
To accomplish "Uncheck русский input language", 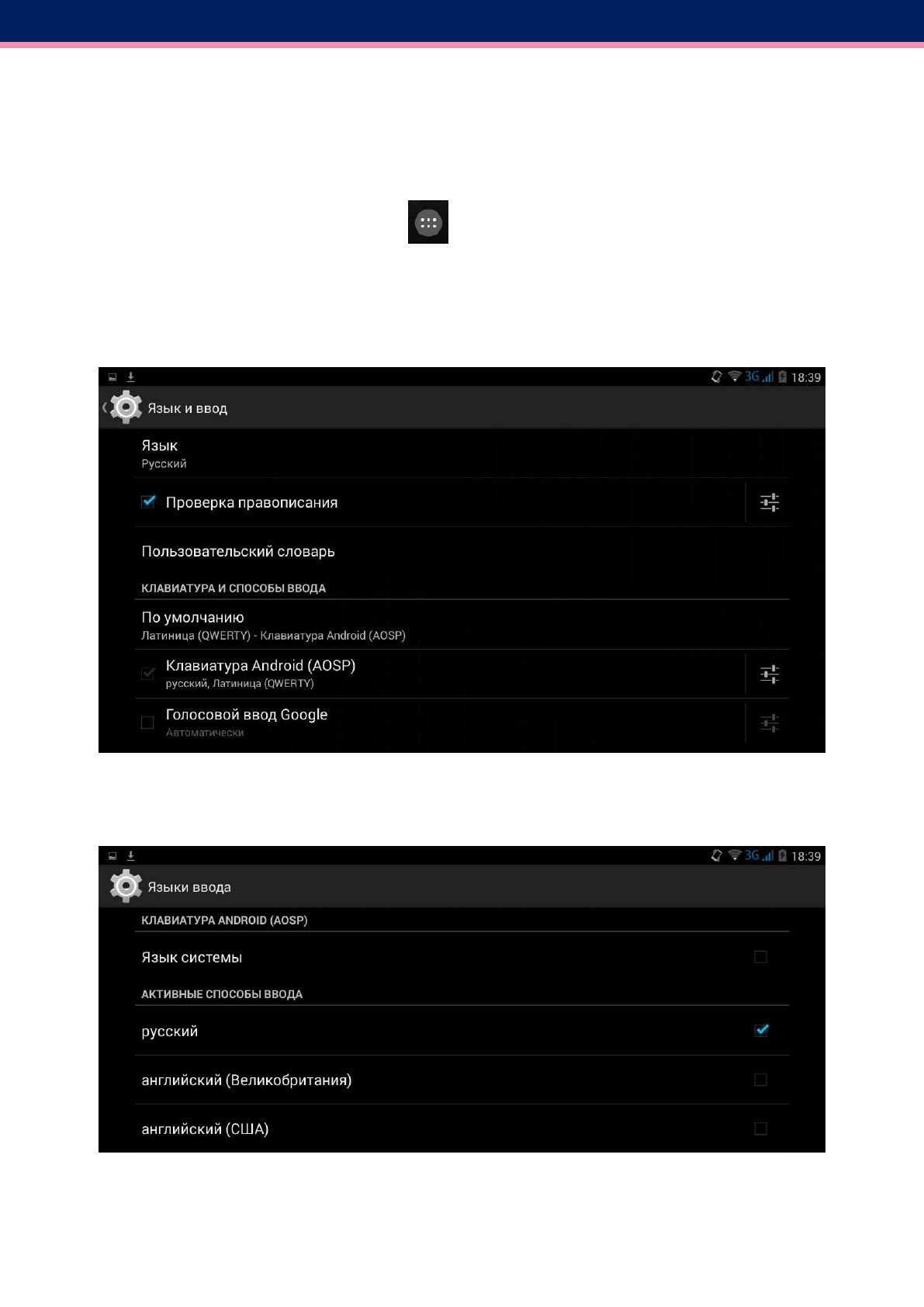I will pyautogui.click(x=761, y=1031).
